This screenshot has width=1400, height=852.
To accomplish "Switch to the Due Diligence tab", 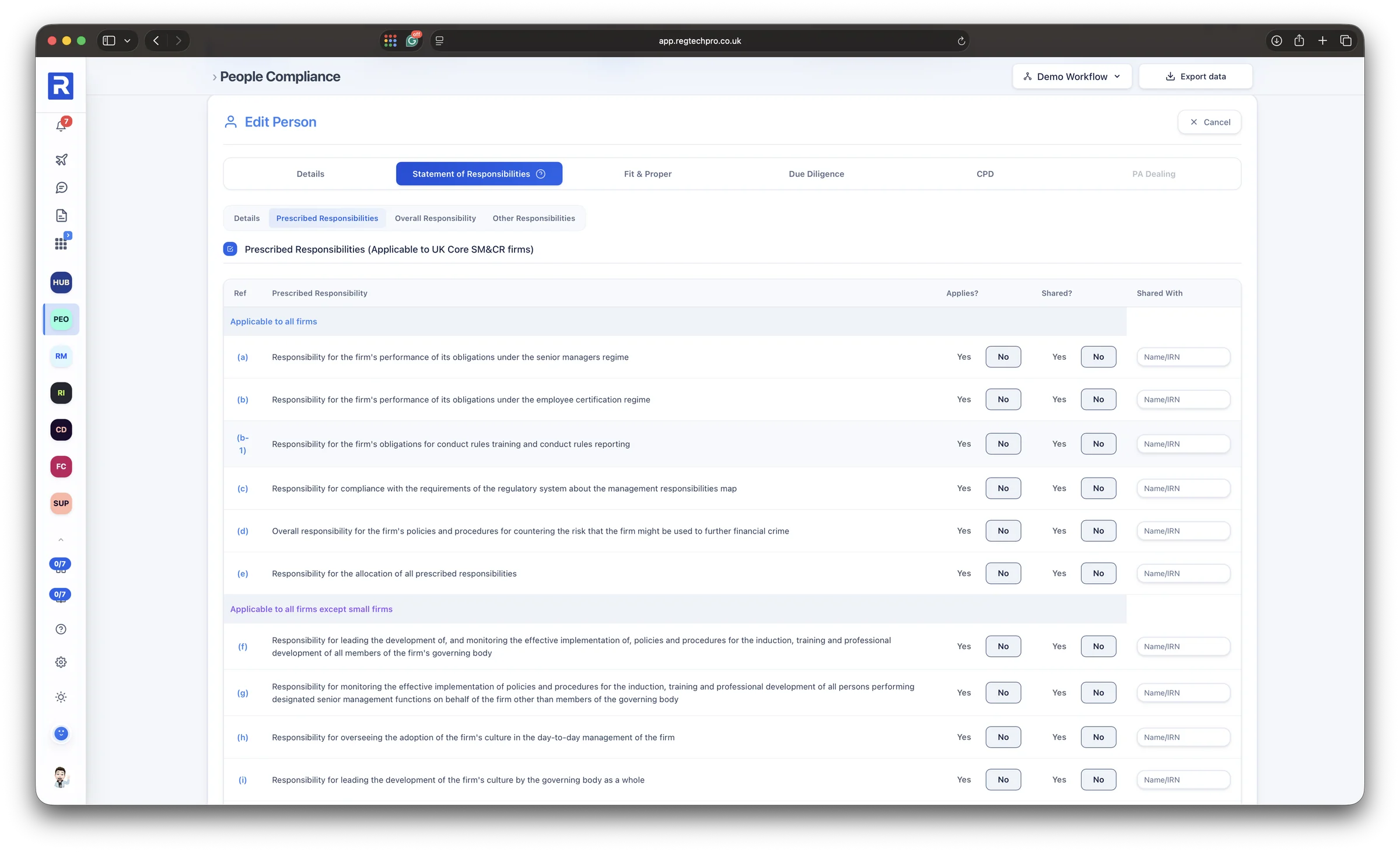I will point(816,174).
